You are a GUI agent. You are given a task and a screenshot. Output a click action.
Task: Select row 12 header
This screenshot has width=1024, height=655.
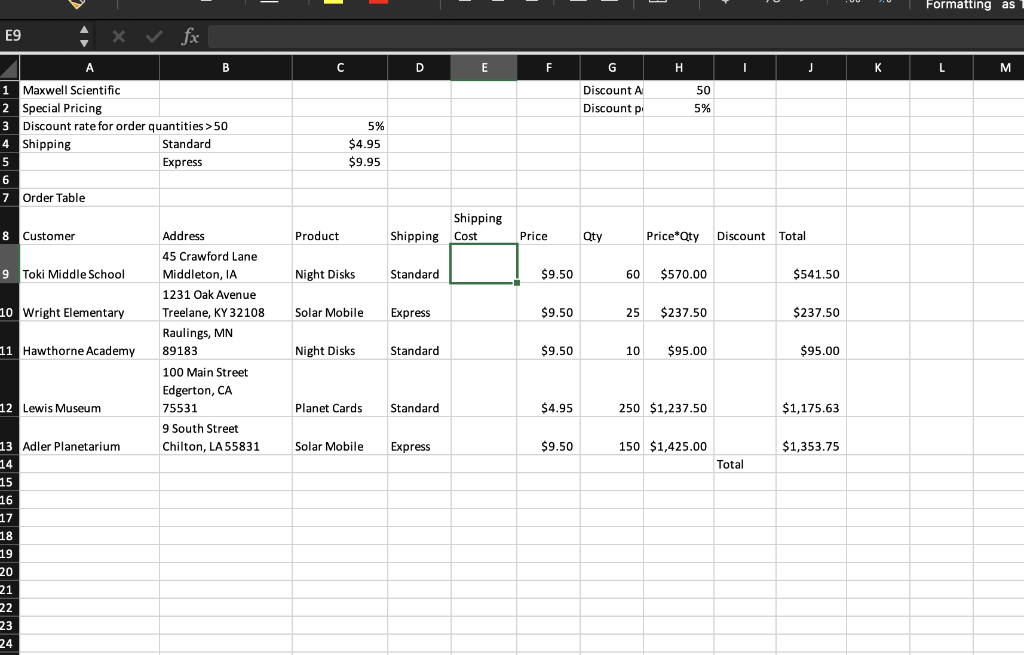click(x=9, y=389)
